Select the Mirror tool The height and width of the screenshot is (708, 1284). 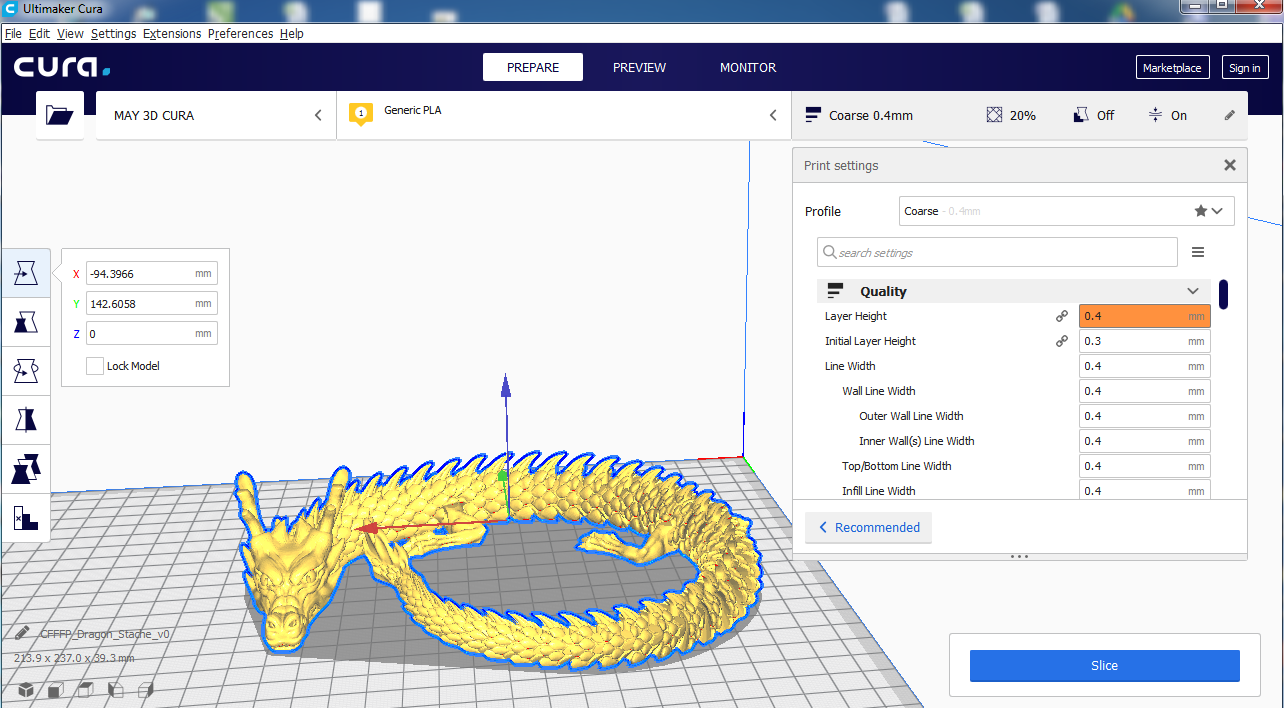coord(26,419)
